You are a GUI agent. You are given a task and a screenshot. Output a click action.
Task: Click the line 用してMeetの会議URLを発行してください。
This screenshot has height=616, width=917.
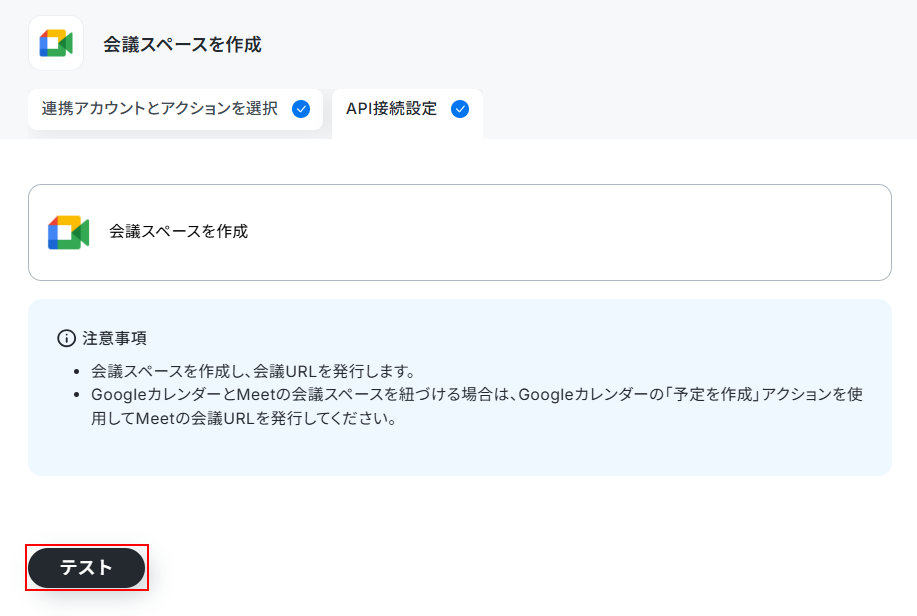coord(244,418)
